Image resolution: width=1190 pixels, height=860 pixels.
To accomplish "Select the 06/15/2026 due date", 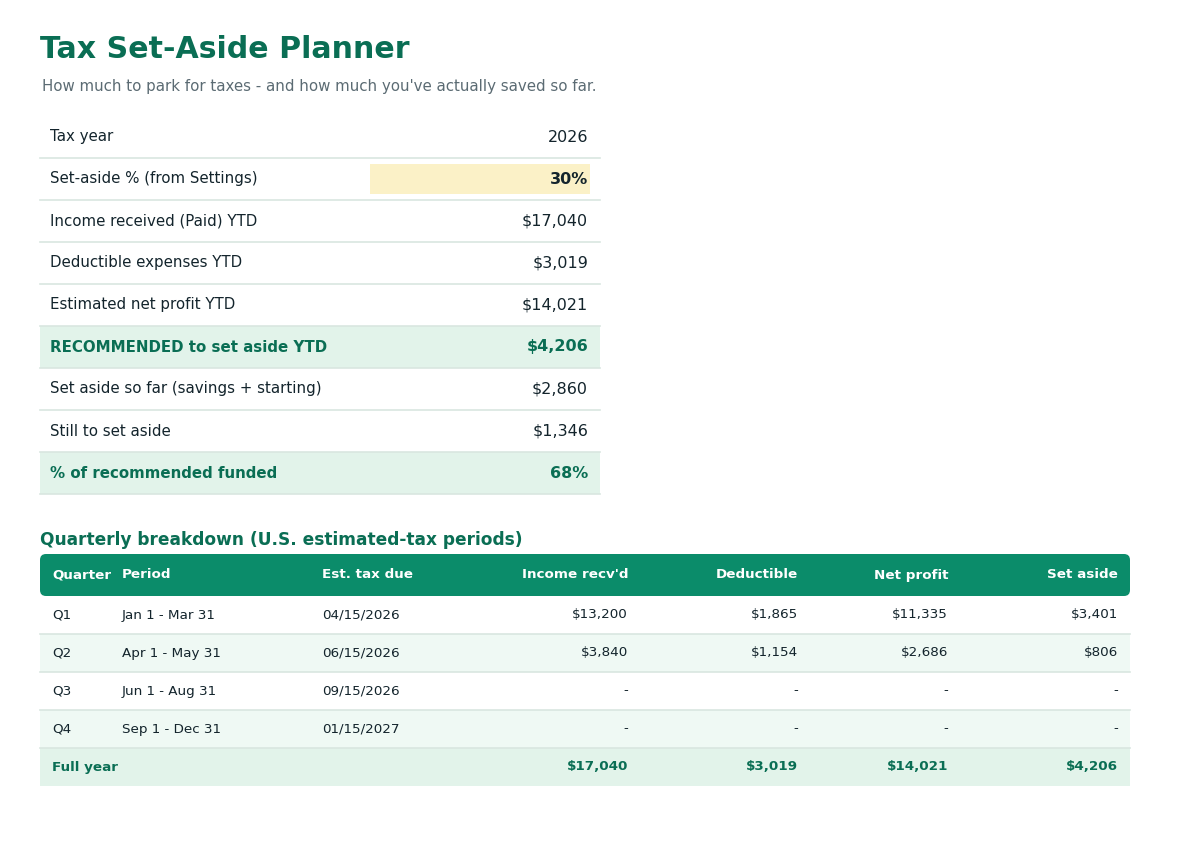I will pos(360,653).
